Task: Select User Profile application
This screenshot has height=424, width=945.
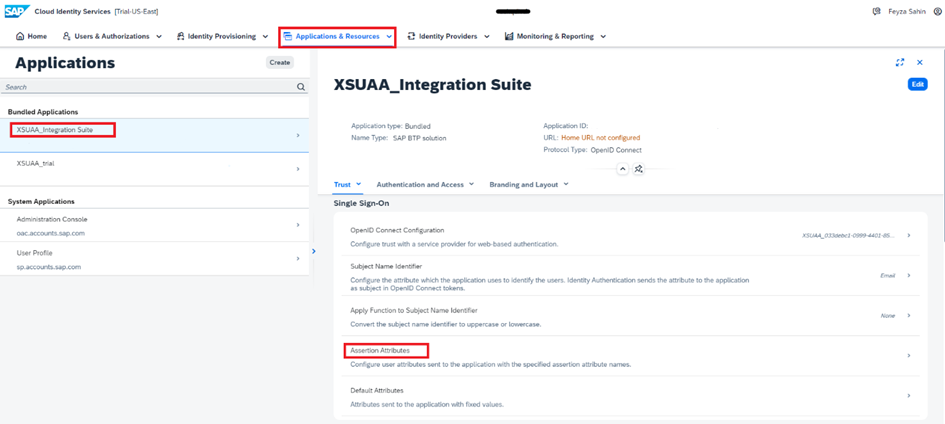Action: coord(154,259)
